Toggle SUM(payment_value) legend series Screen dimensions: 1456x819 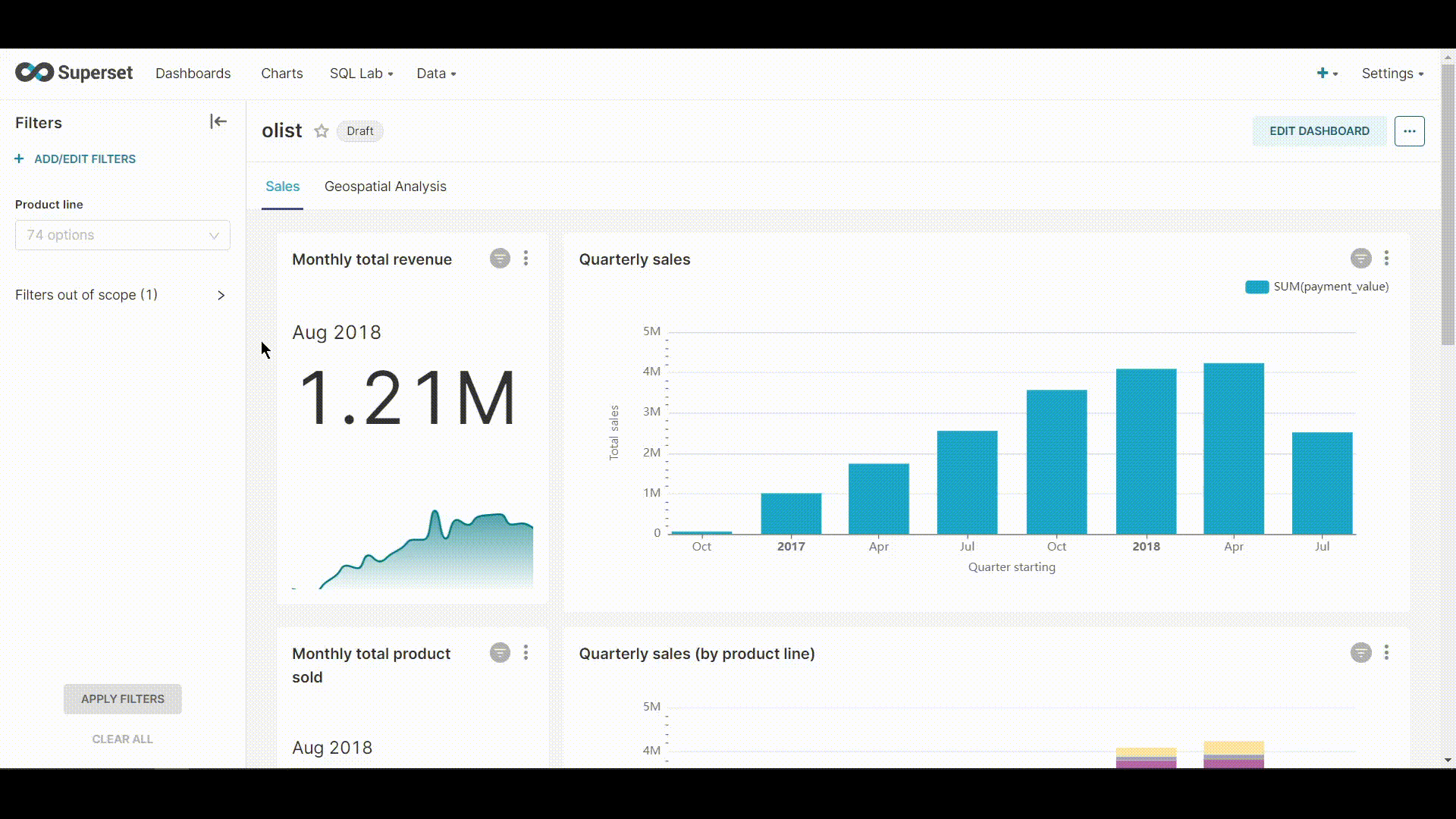(x=1316, y=287)
